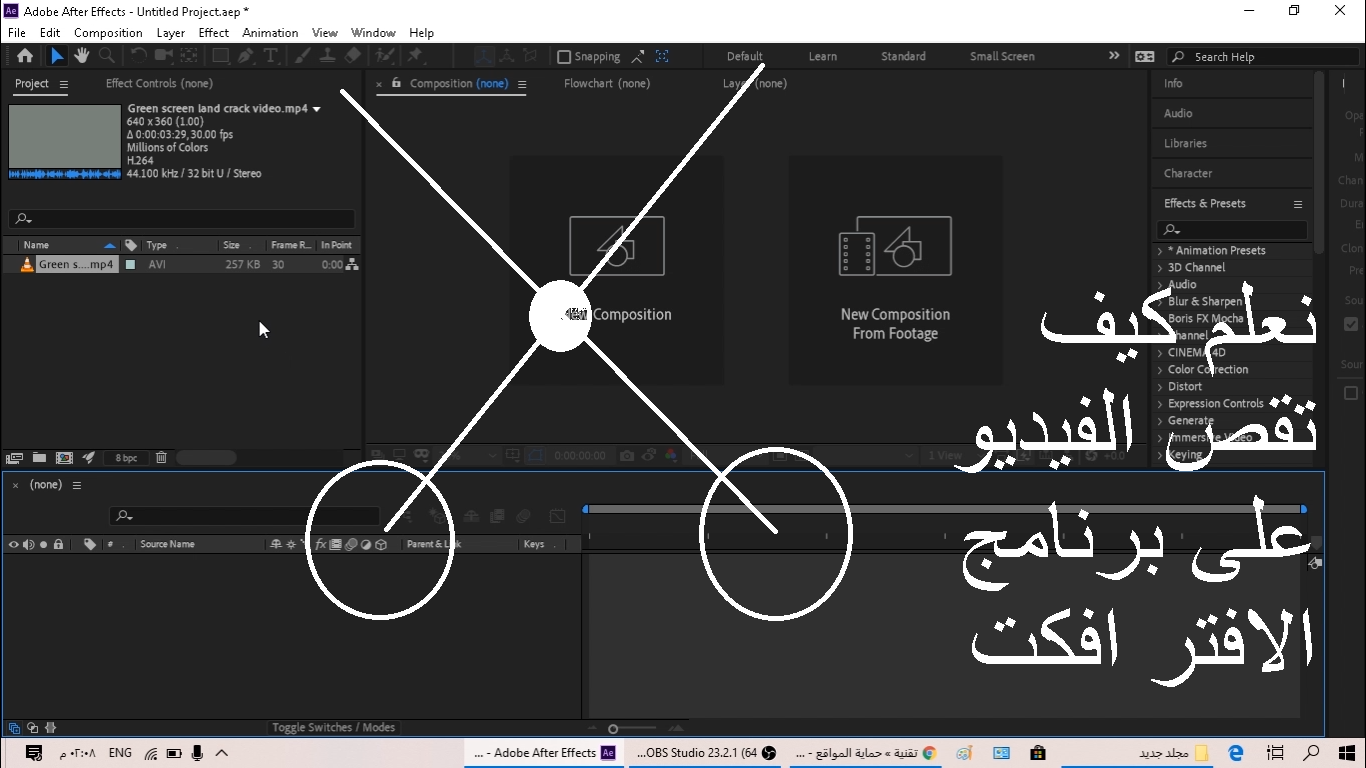Toggle the video eye column switch in timeline
The width and height of the screenshot is (1366, 768).
pyautogui.click(x=13, y=545)
